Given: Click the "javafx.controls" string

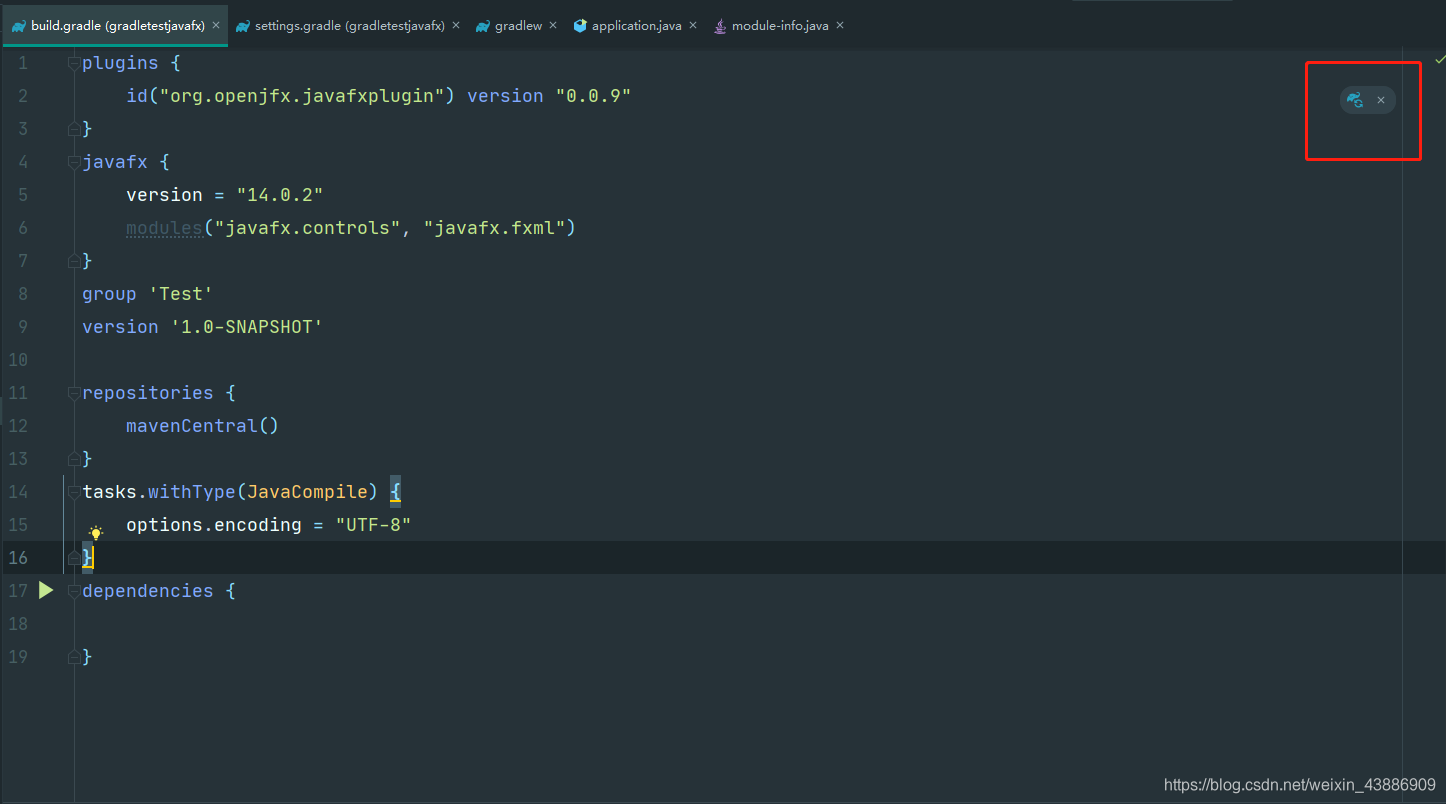Looking at the screenshot, I should point(307,228).
